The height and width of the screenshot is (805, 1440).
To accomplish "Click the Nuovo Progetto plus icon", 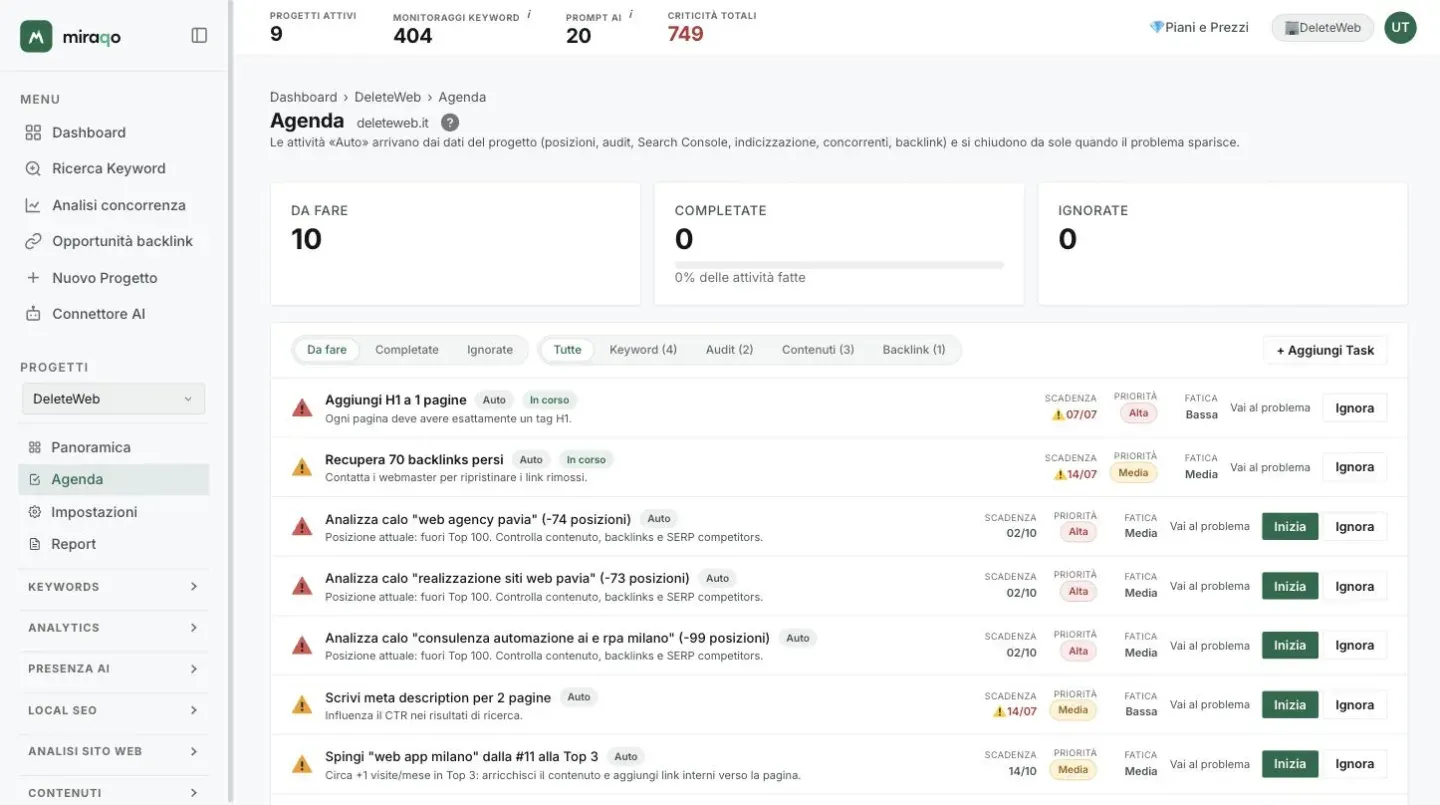I will [33, 278].
